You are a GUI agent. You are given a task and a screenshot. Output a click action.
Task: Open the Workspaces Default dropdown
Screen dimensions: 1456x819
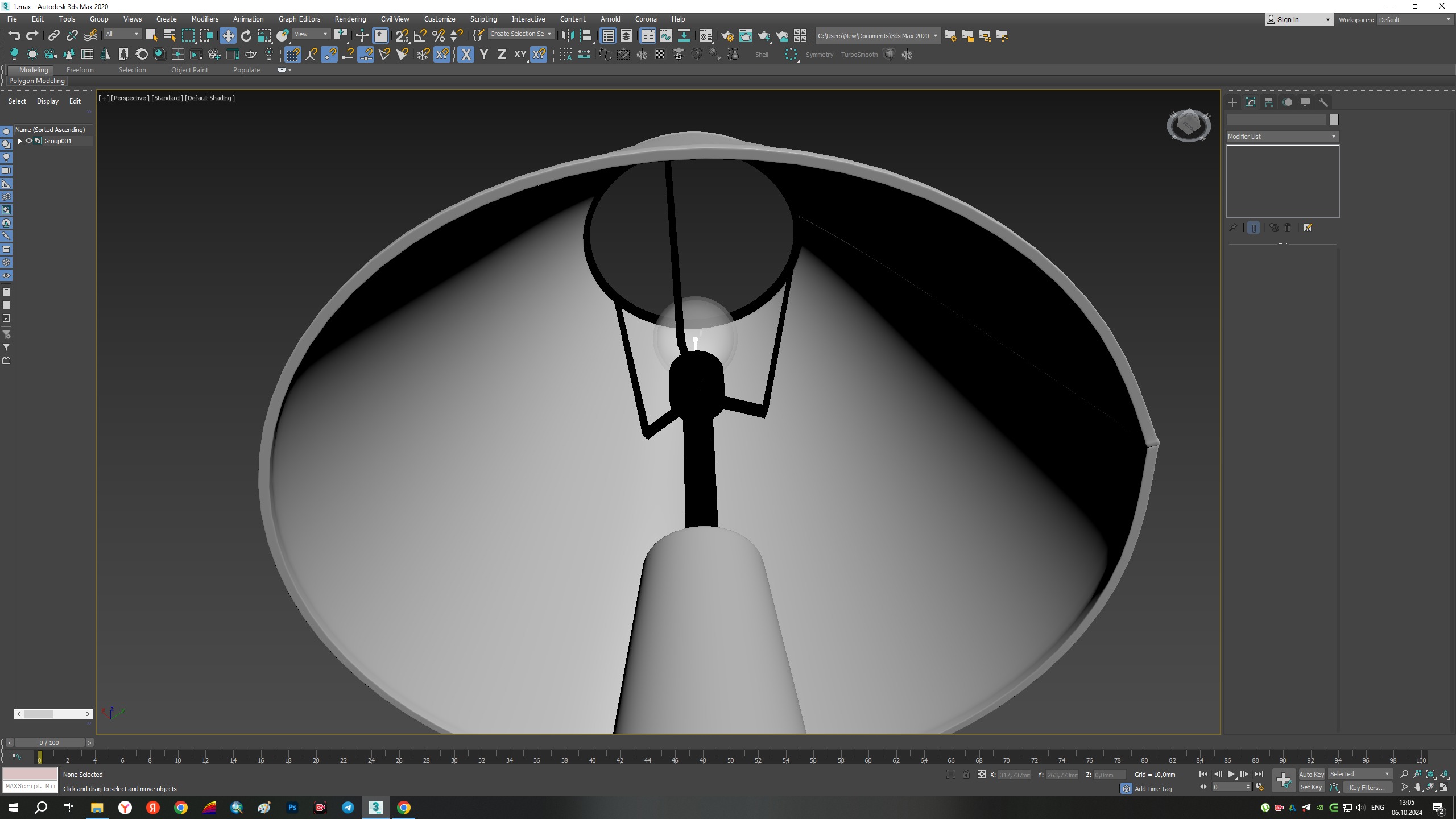pos(1414,20)
